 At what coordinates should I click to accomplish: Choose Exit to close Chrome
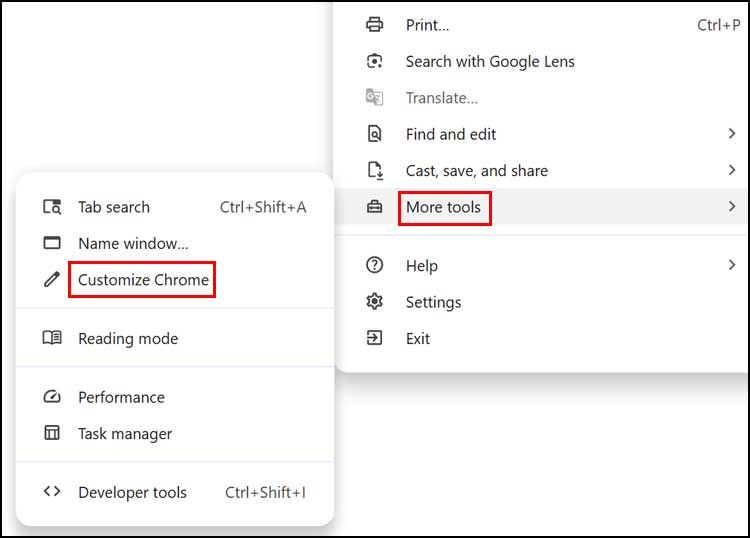[x=541, y=338]
